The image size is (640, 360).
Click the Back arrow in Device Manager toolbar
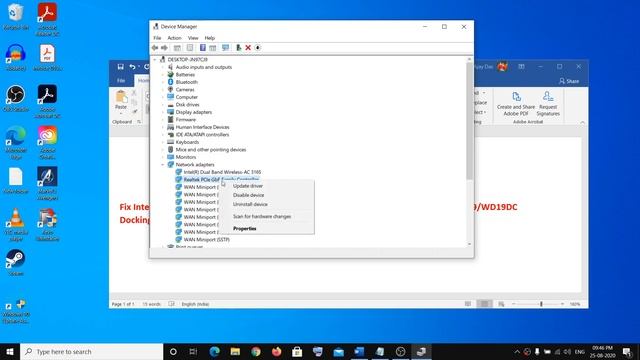[x=155, y=48]
